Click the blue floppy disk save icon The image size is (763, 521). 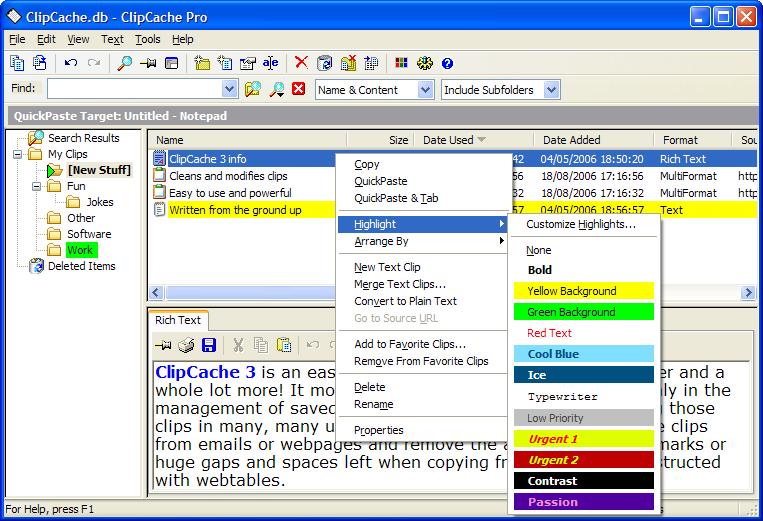tap(209, 345)
